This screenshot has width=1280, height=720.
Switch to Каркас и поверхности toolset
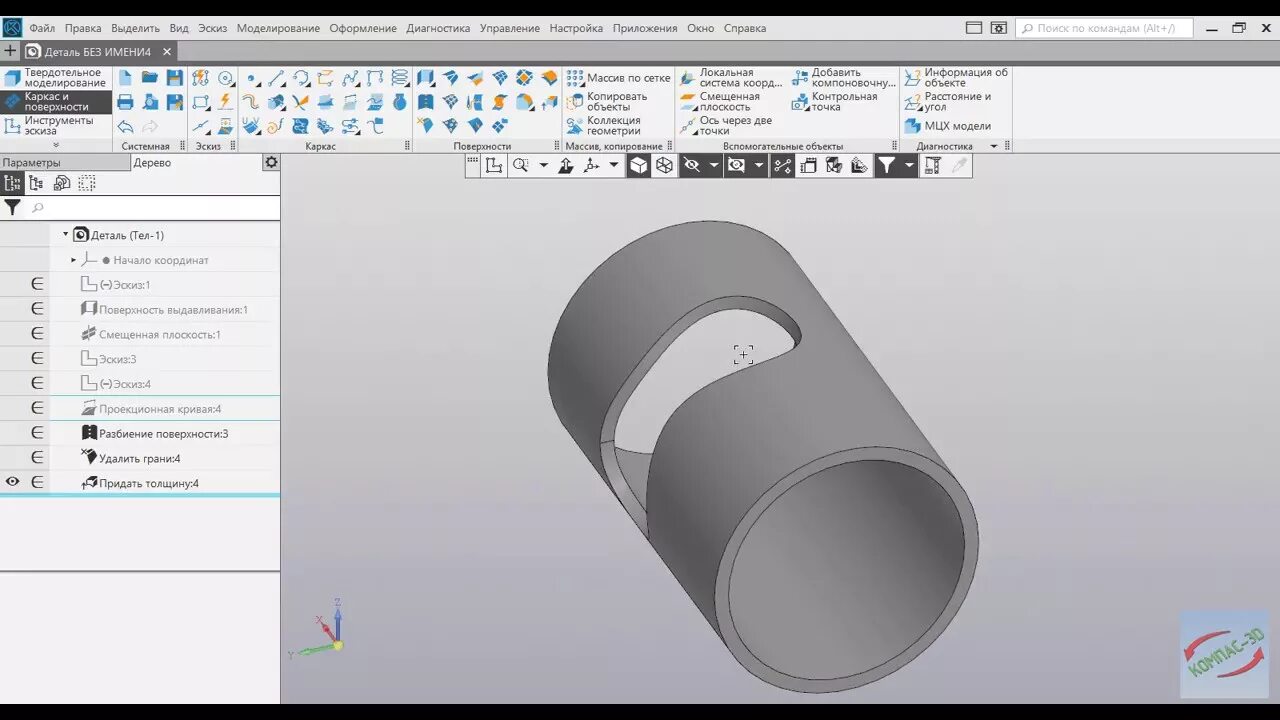(x=55, y=102)
